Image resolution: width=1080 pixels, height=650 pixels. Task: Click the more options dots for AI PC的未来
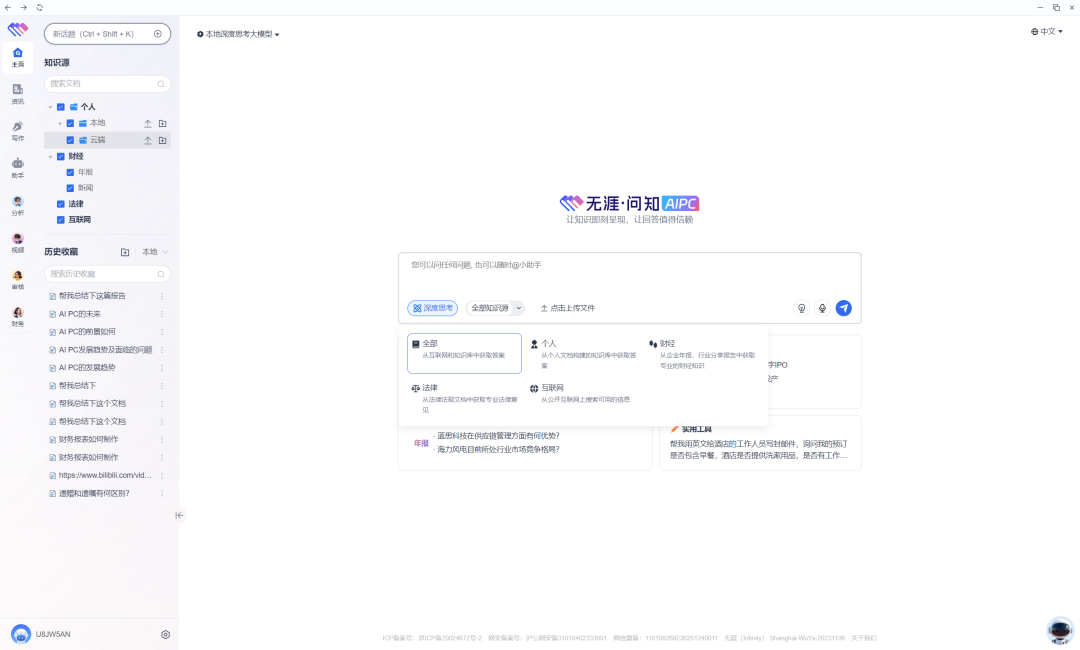point(162,314)
